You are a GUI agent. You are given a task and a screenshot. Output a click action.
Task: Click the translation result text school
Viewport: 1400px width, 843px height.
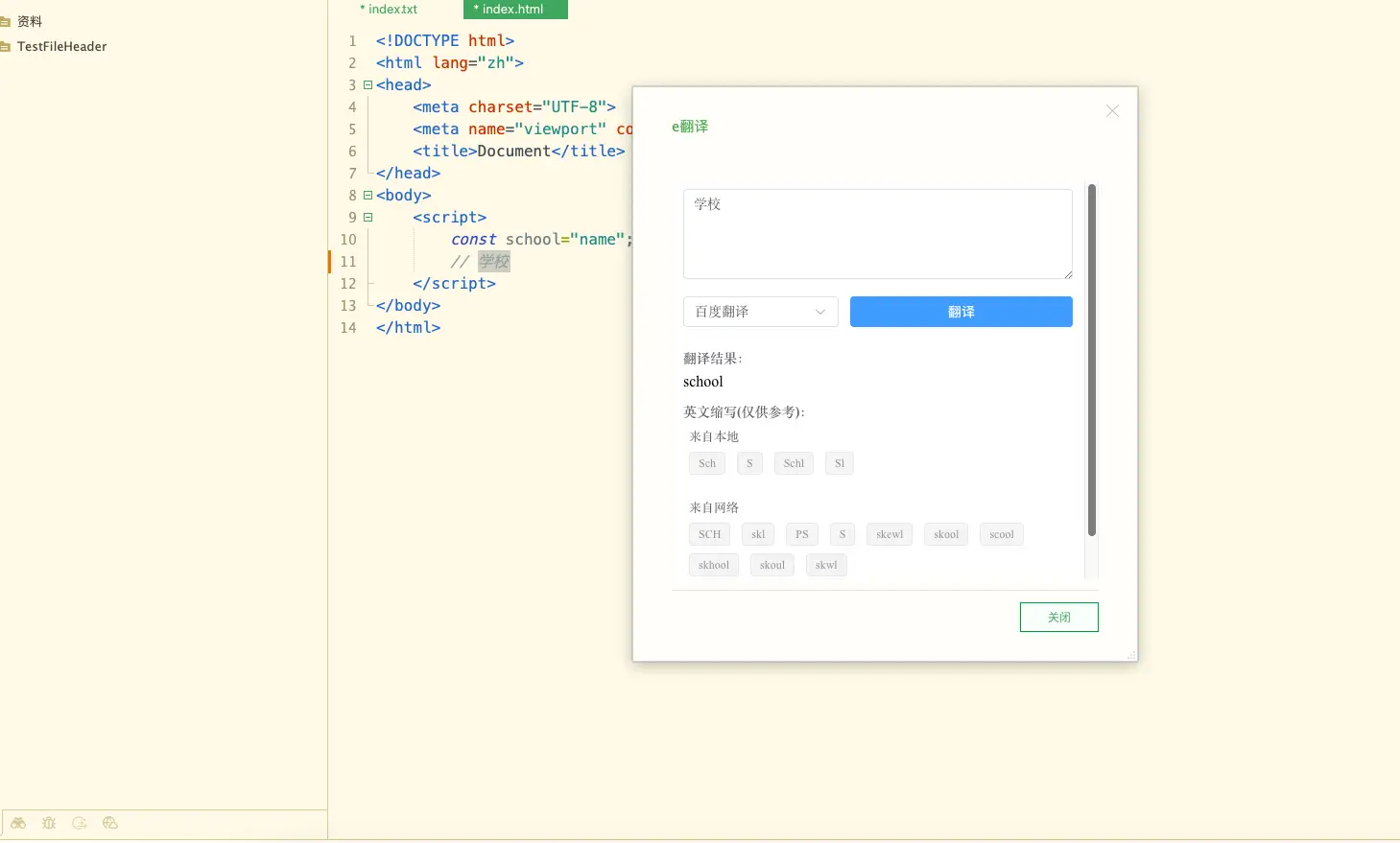pyautogui.click(x=703, y=382)
